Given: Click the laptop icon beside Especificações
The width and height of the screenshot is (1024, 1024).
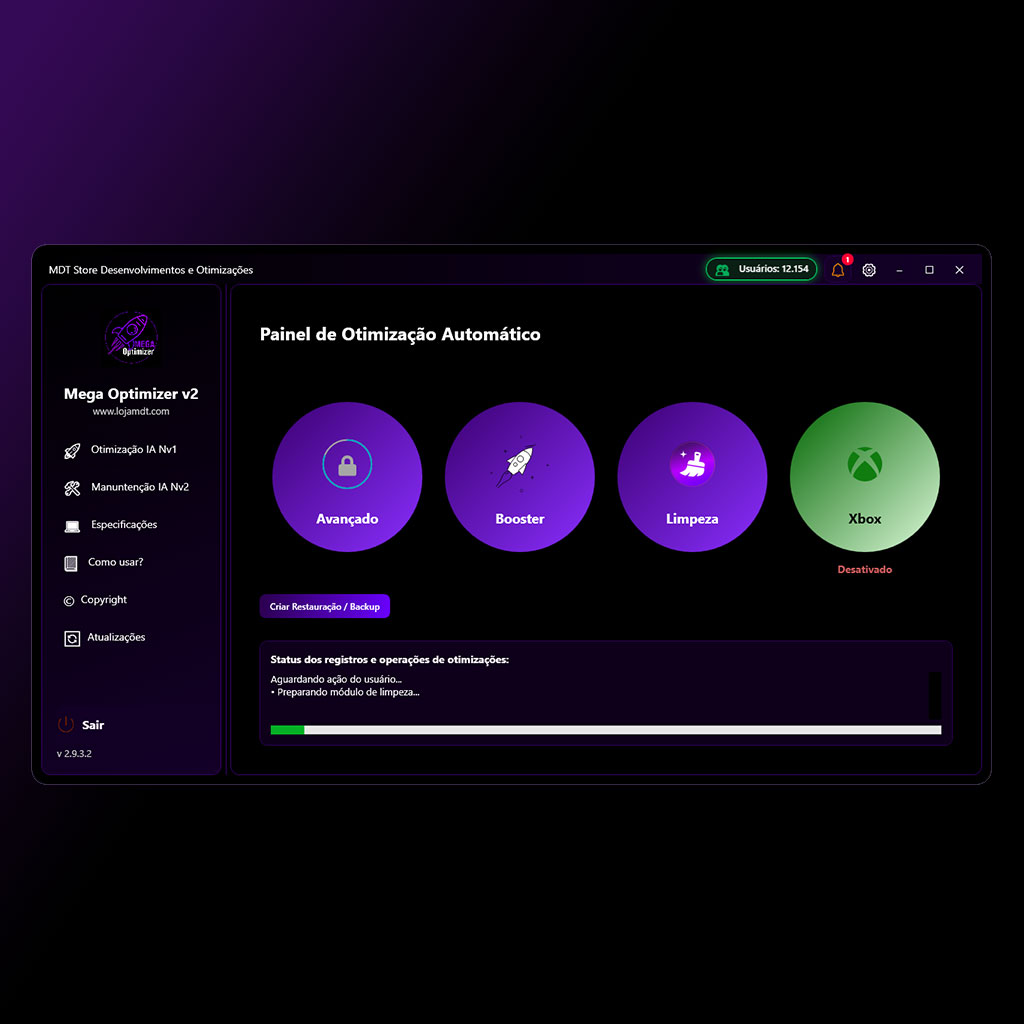Looking at the screenshot, I should (72, 526).
